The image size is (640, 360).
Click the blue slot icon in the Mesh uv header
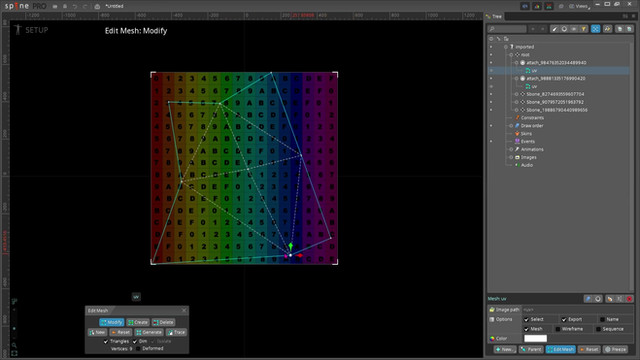(588, 299)
